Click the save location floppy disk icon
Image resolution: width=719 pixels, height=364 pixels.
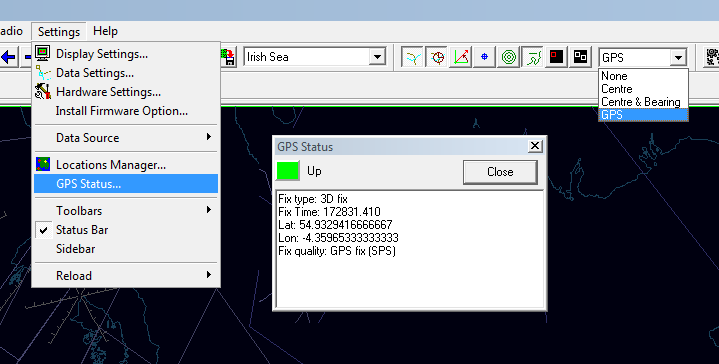coord(228,57)
